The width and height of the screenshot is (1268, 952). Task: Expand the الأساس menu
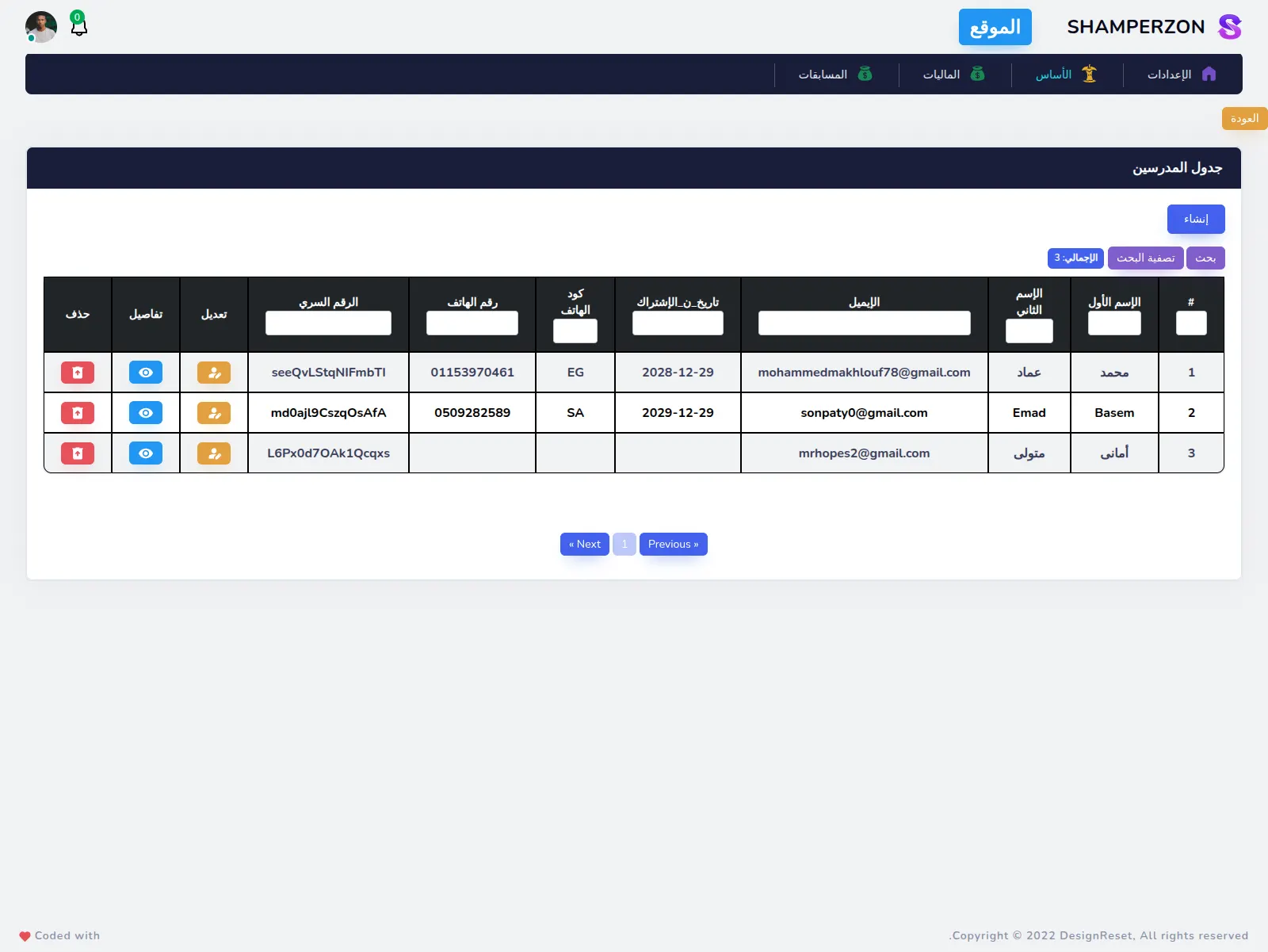(1066, 75)
